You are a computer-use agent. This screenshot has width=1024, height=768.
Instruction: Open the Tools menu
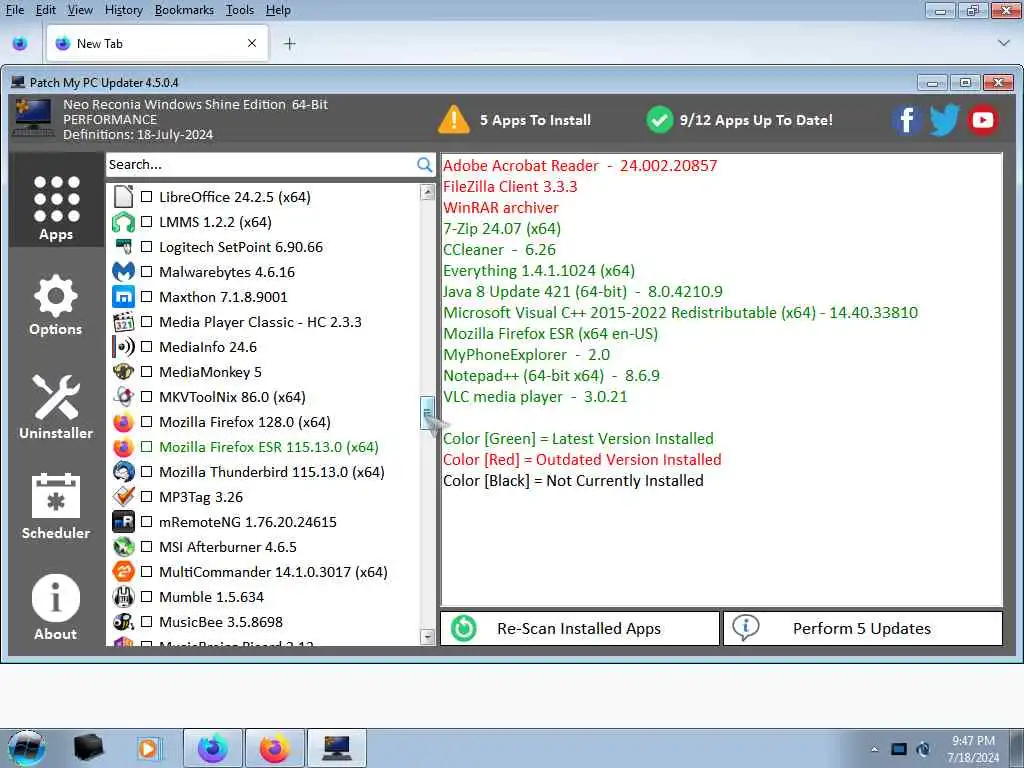coord(240,10)
